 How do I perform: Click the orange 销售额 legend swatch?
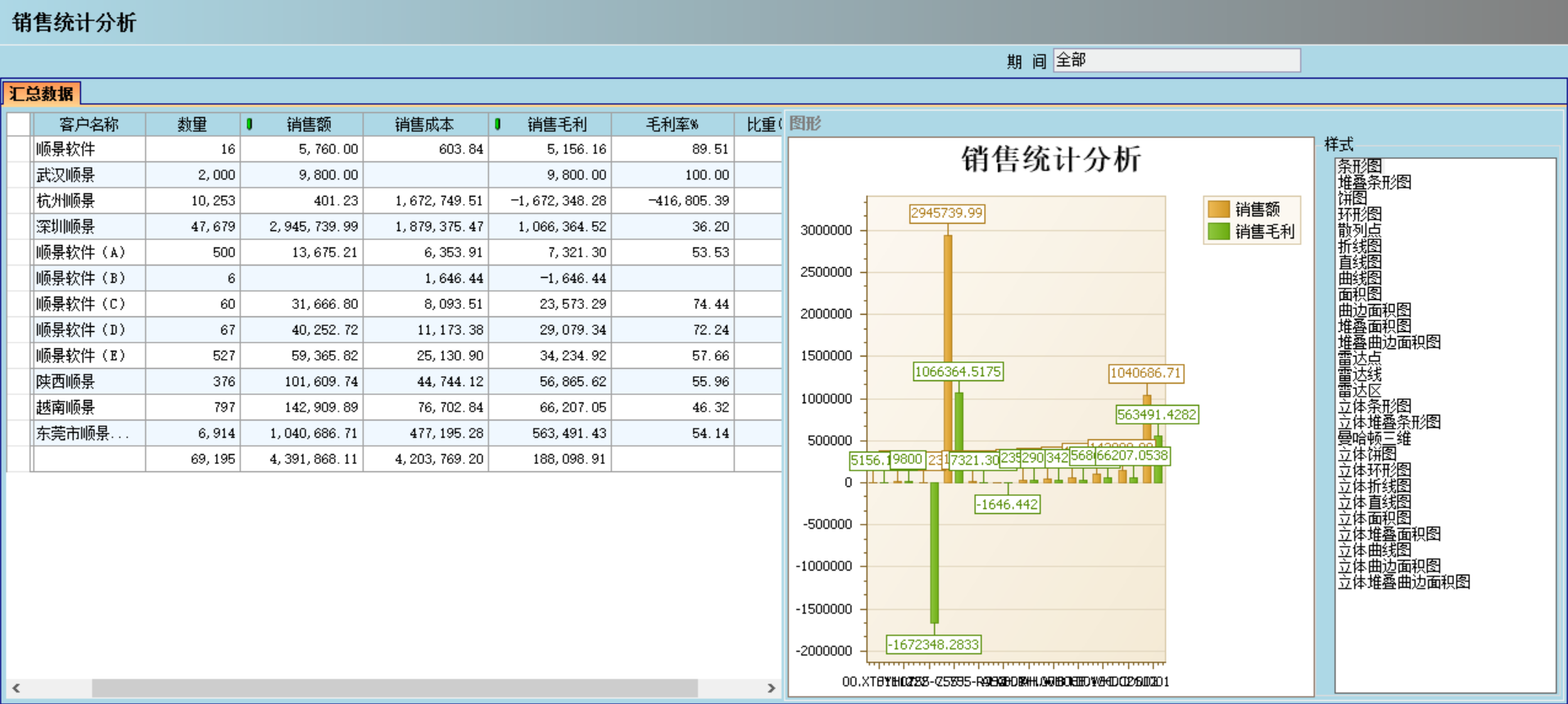(x=1218, y=210)
